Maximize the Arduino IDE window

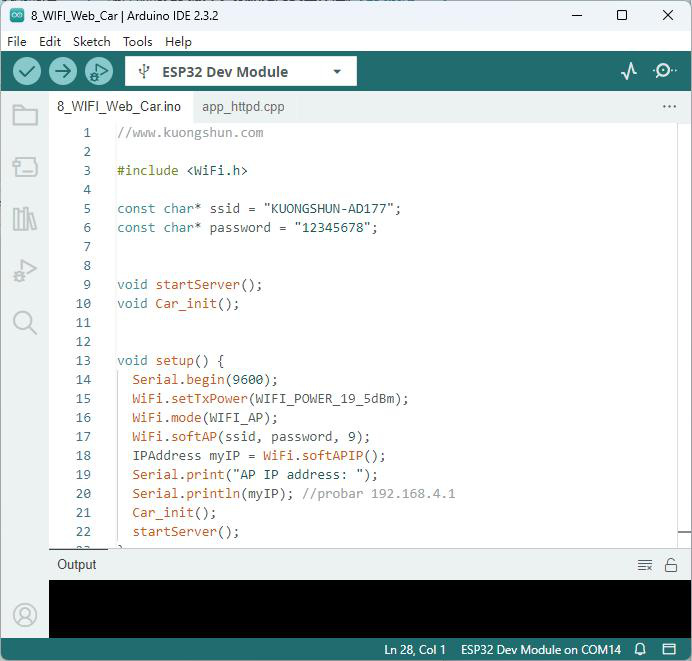coord(622,15)
